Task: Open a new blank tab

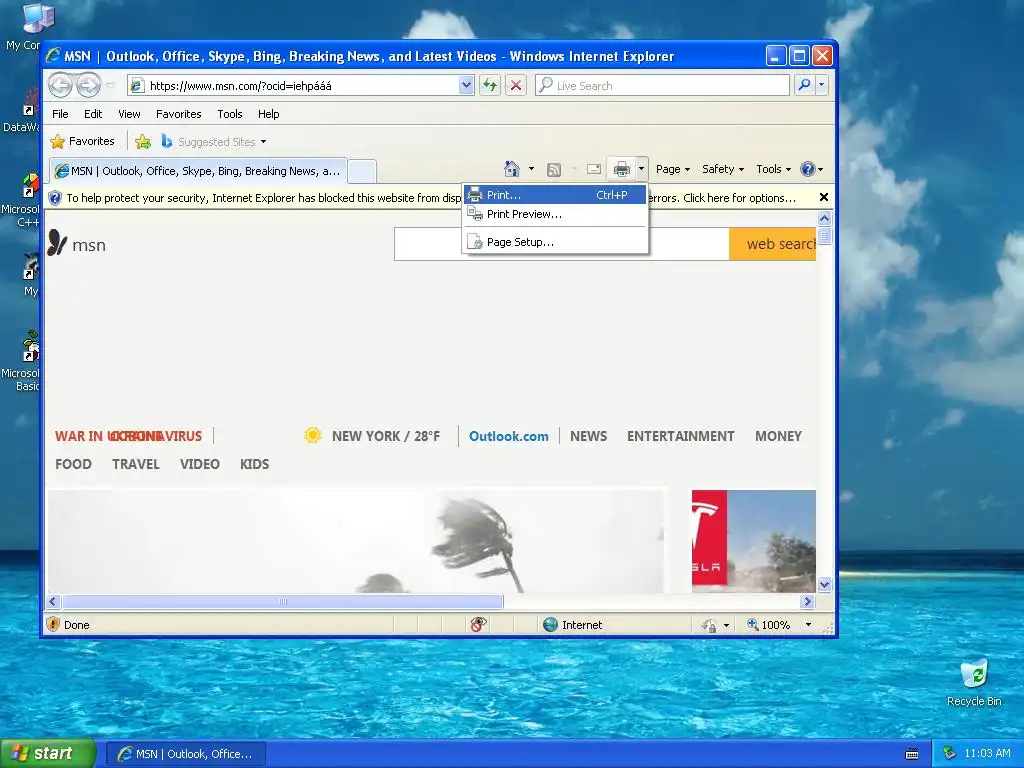Action: click(362, 172)
